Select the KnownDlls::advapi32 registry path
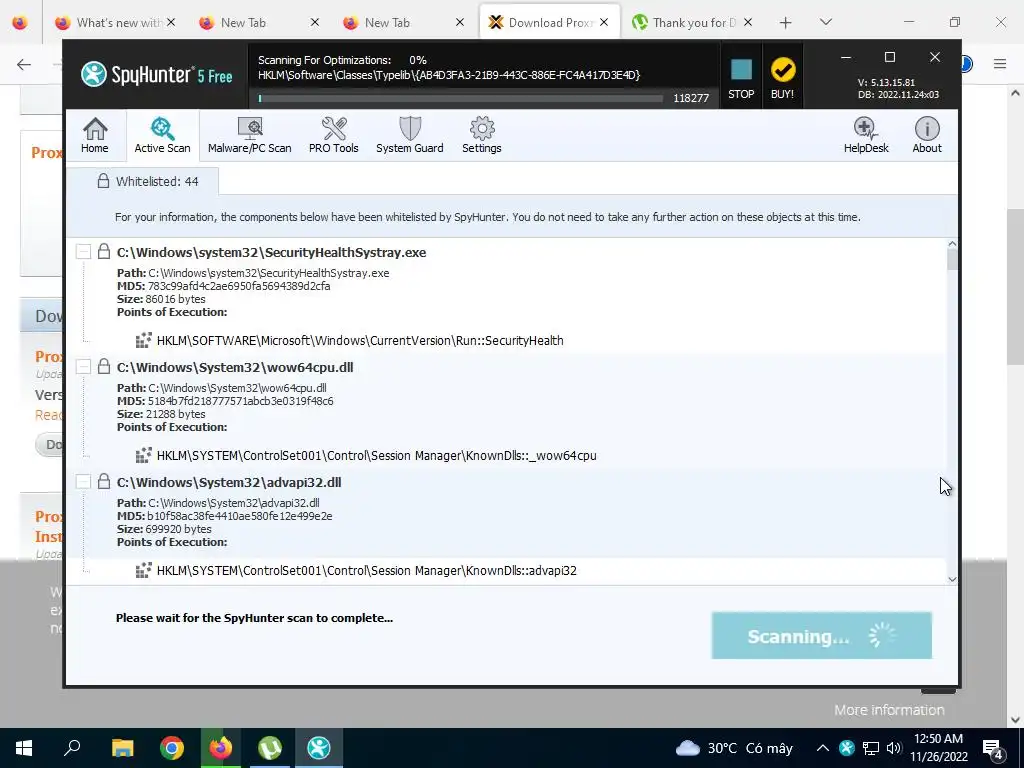The height and width of the screenshot is (768, 1024). 367,571
